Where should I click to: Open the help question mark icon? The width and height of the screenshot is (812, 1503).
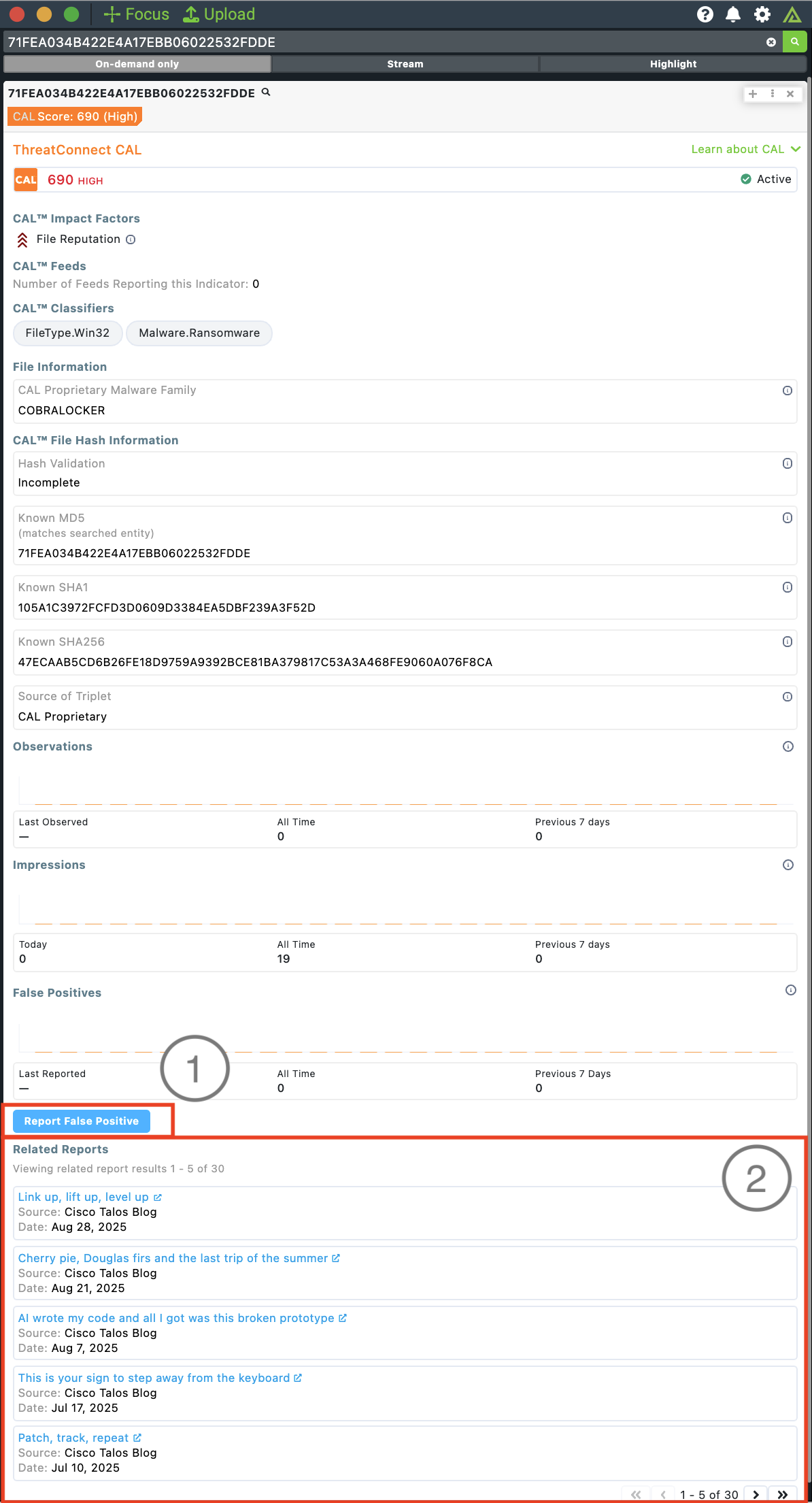pyautogui.click(x=705, y=14)
